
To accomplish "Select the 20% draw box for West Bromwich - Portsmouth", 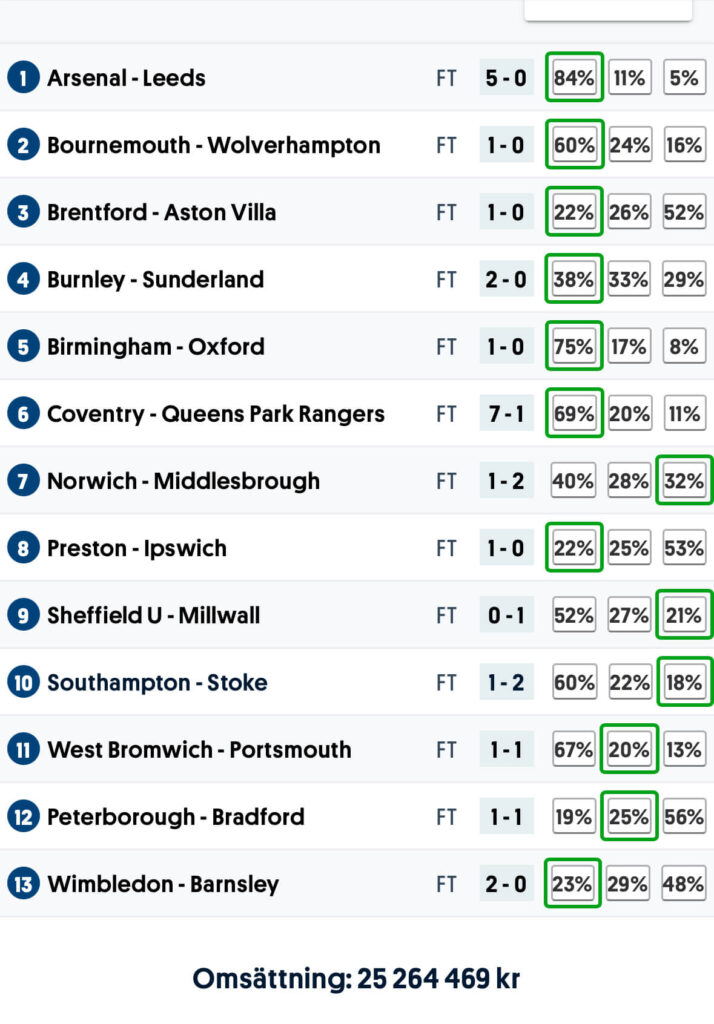I will click(x=629, y=750).
